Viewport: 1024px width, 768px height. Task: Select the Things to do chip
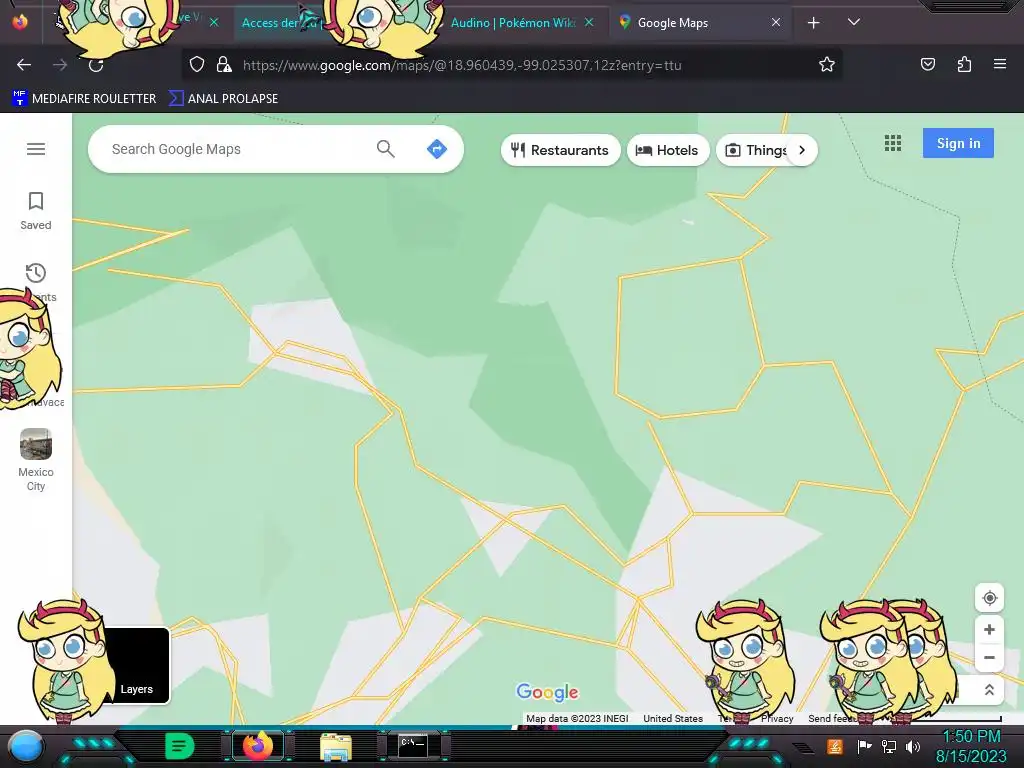(x=755, y=150)
